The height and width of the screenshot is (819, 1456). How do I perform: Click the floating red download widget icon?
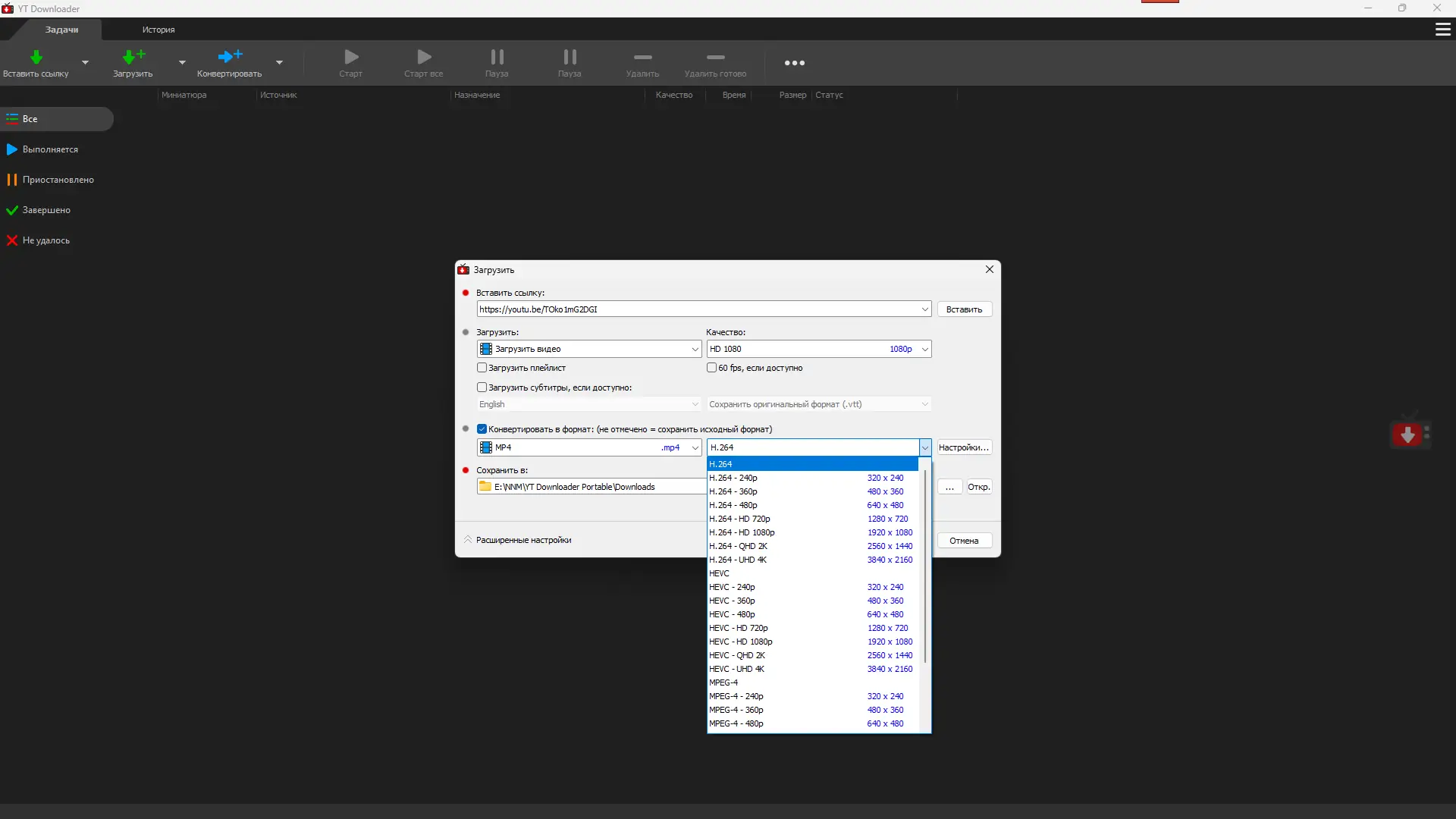[1408, 435]
